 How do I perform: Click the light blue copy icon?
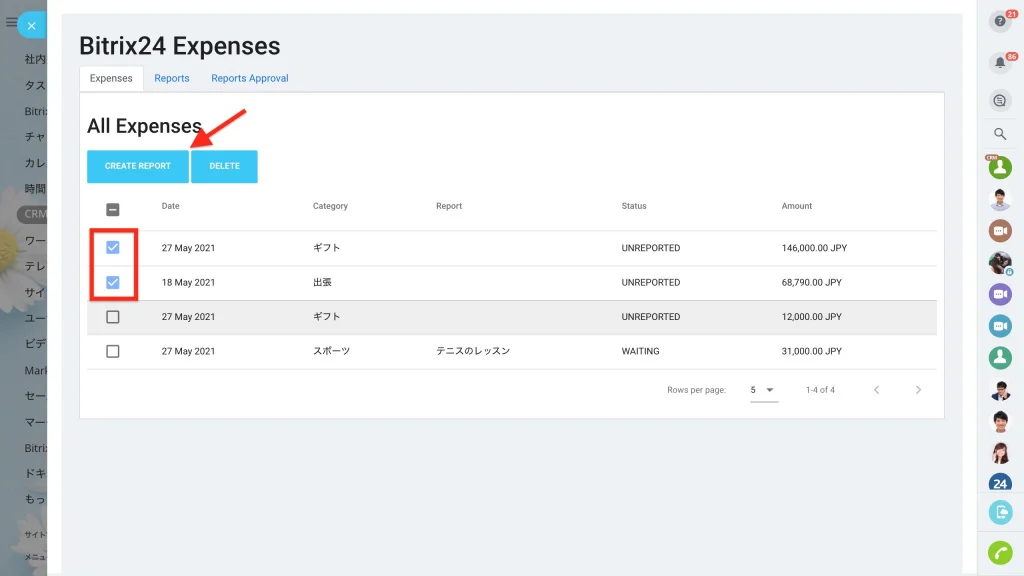[x=1000, y=512]
